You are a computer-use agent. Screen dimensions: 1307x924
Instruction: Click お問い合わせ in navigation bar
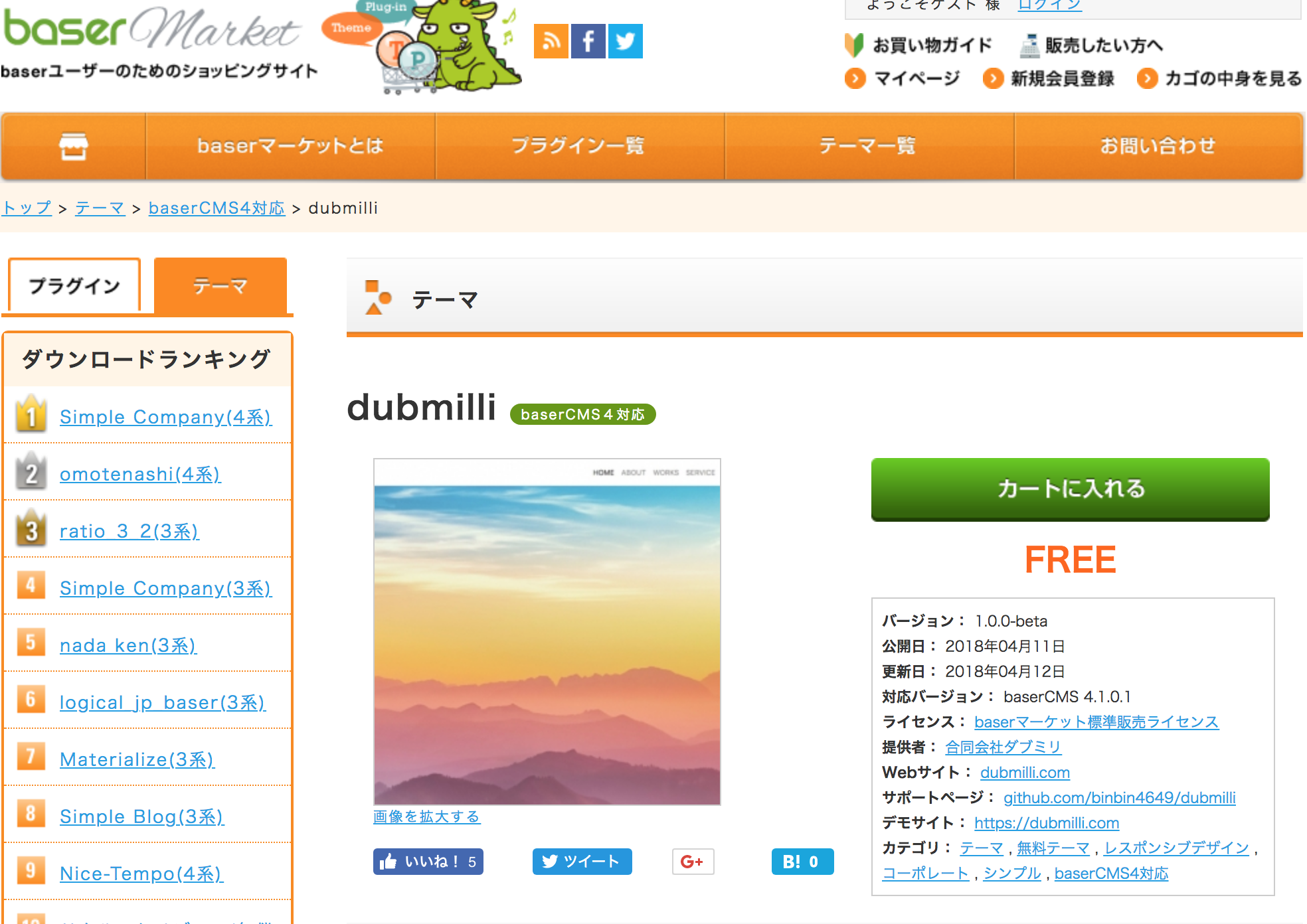pyautogui.click(x=1158, y=146)
